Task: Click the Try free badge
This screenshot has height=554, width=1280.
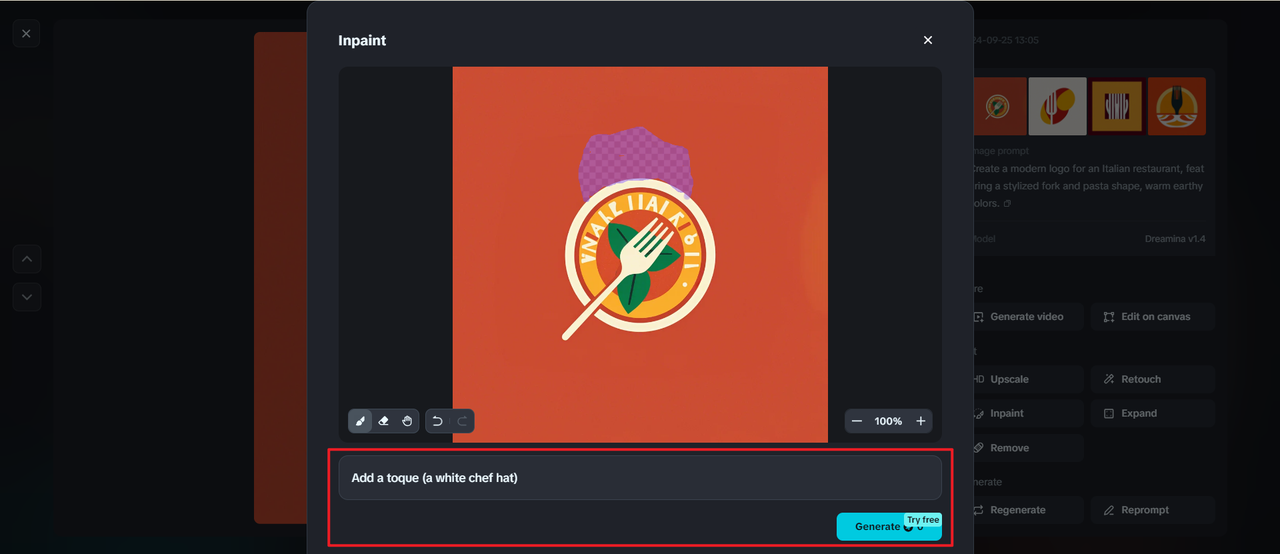Action: 923,520
